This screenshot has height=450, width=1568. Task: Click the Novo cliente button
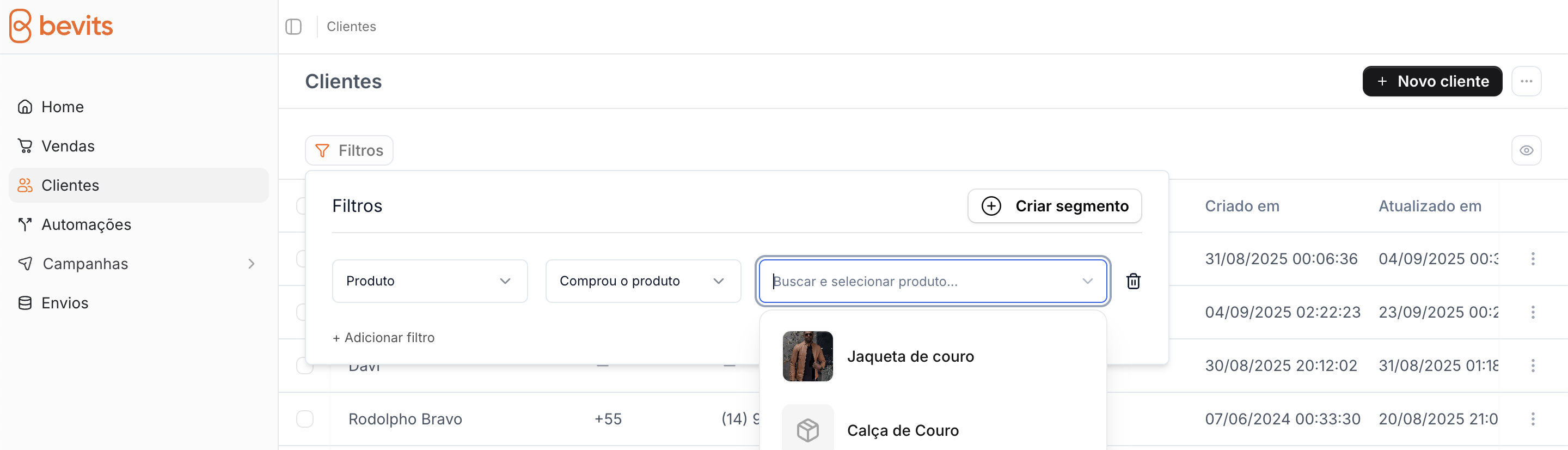pyautogui.click(x=1432, y=82)
